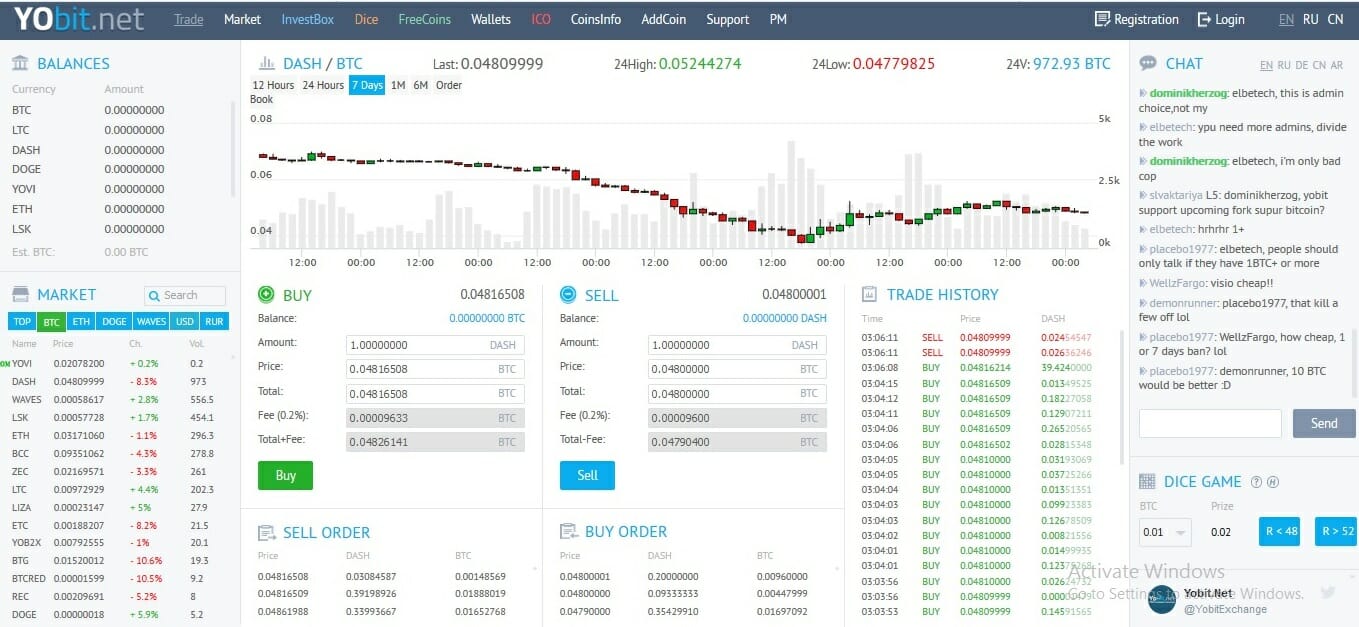Image resolution: width=1359 pixels, height=627 pixels.
Task: Open the BTC bet amount dropdown
Action: [x=1165, y=532]
